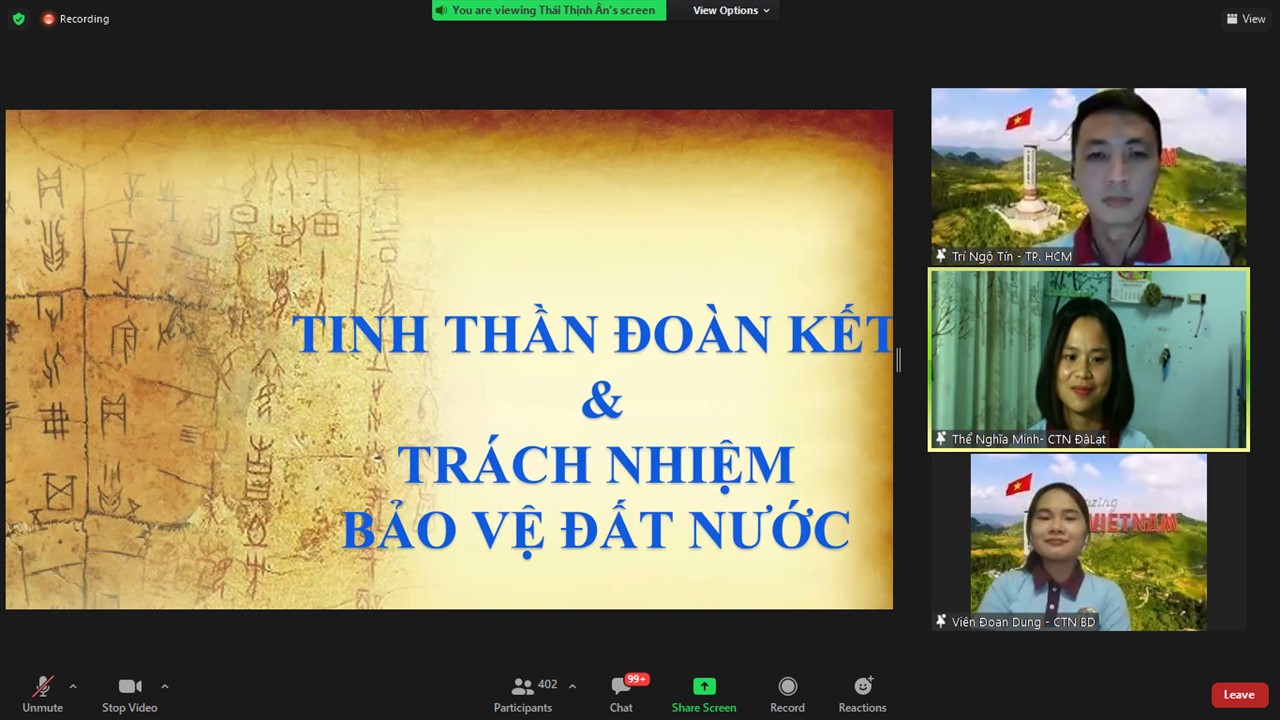The height and width of the screenshot is (720, 1280).
Task: Click pin icon on Trí Ngộ Tín label
Action: click(x=941, y=256)
